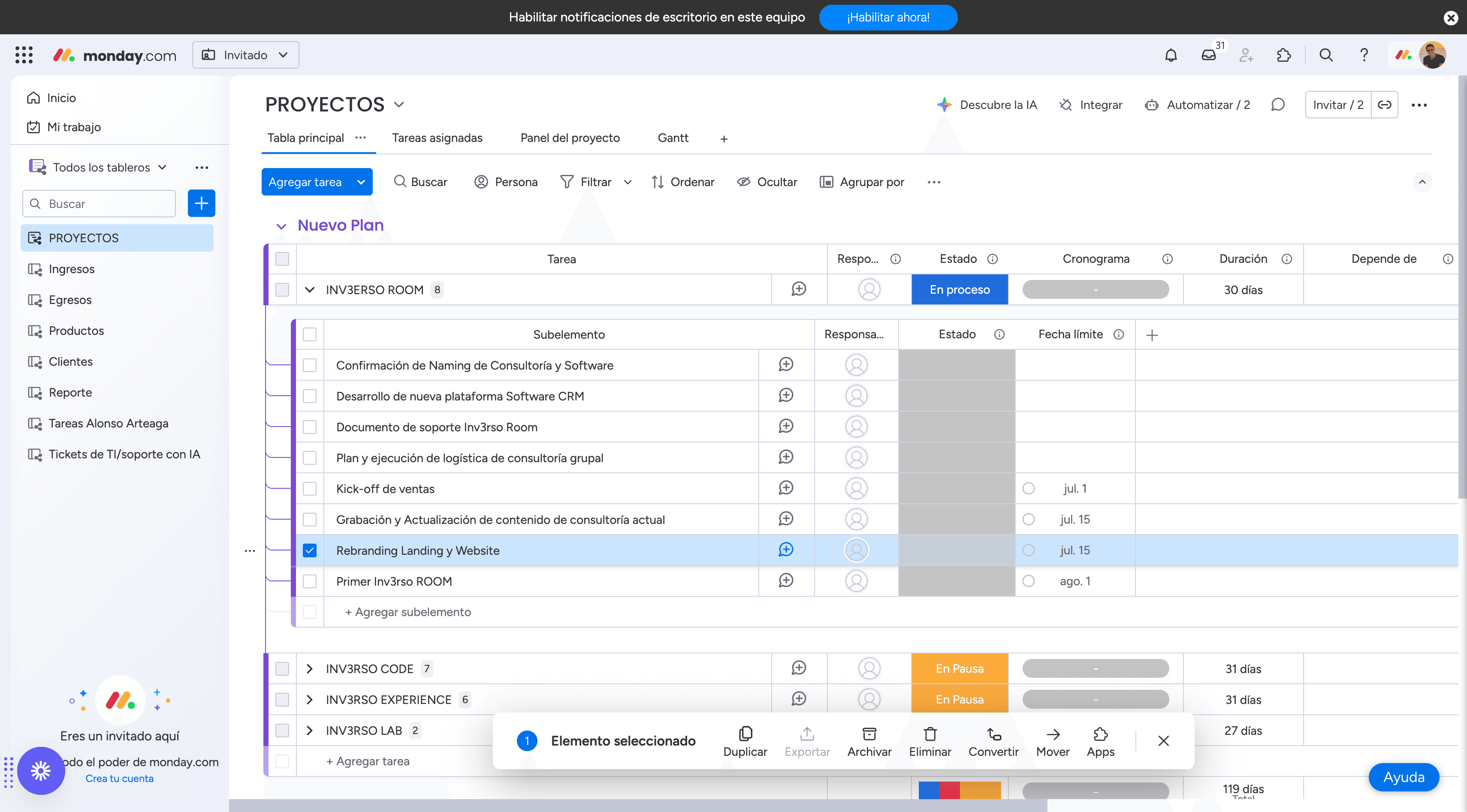The width and height of the screenshot is (1467, 812).
Task: Show Estado column info icon in main header
Action: 993,259
